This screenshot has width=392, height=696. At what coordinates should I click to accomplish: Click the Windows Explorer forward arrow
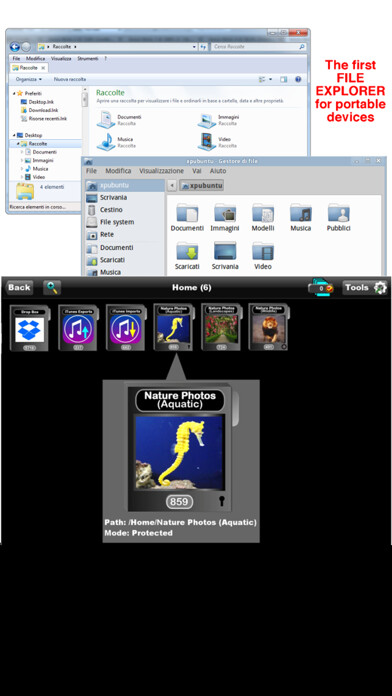26,47
